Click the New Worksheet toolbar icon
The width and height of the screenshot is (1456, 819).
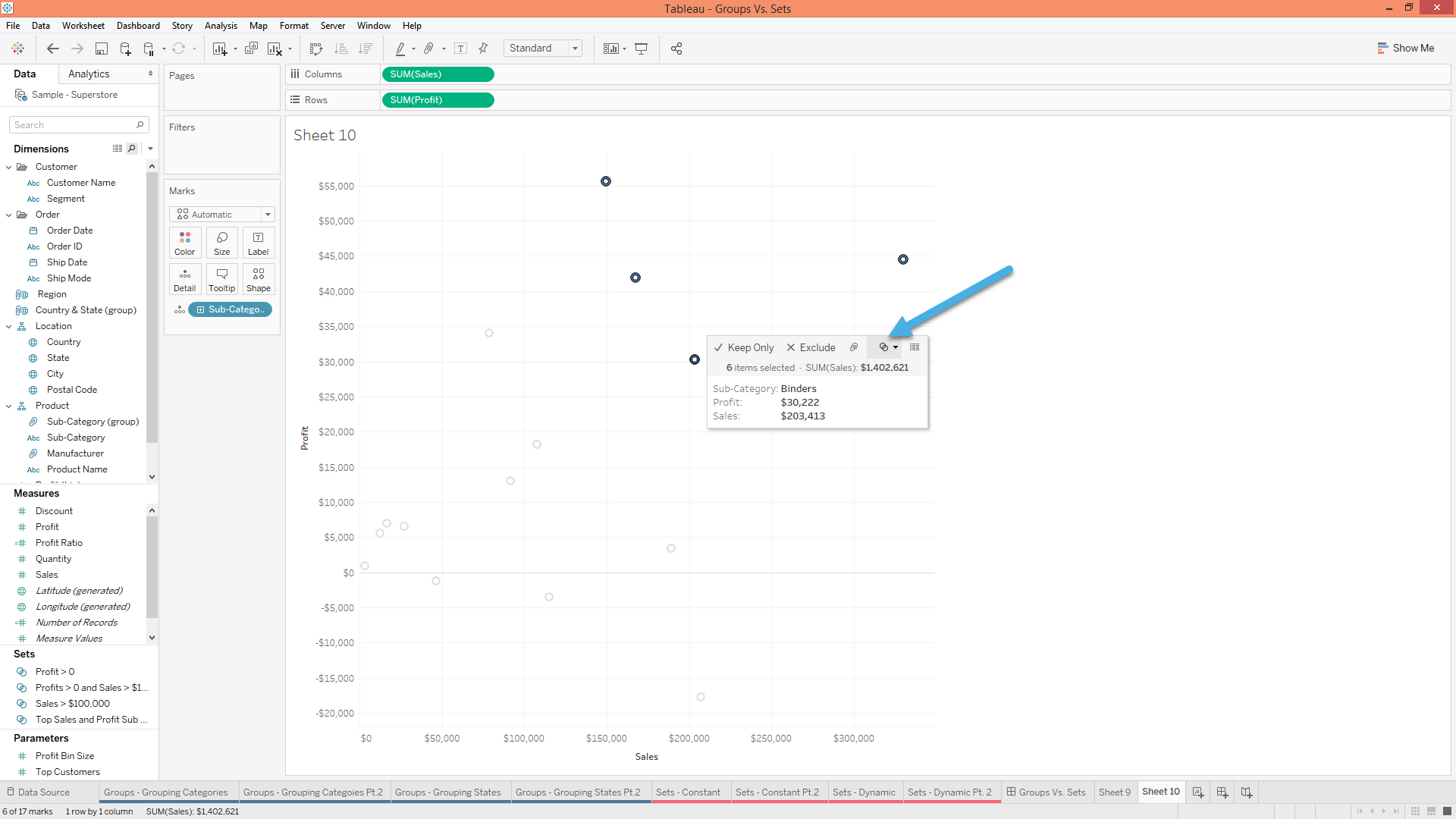(x=220, y=49)
